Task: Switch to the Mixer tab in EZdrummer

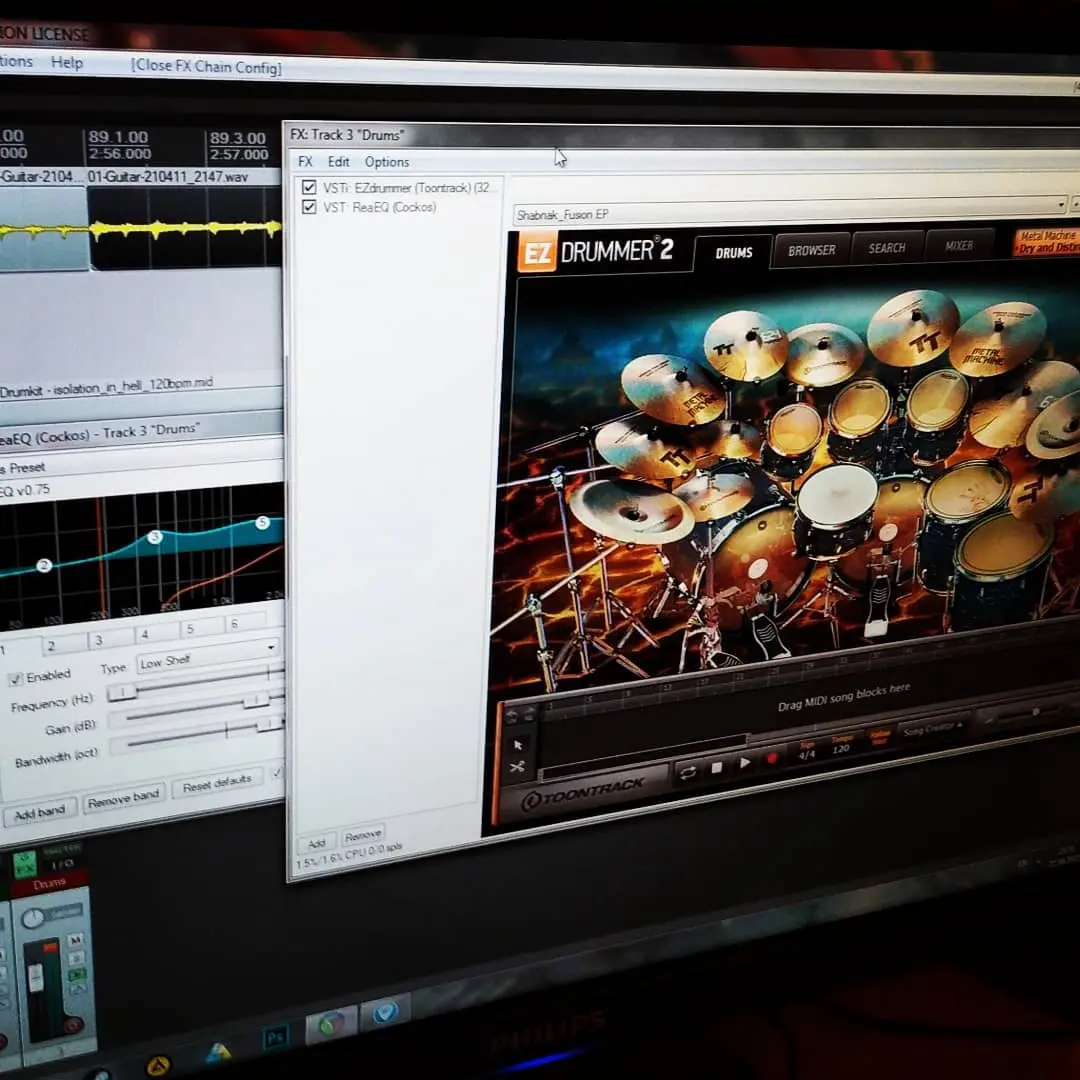Action: point(959,246)
